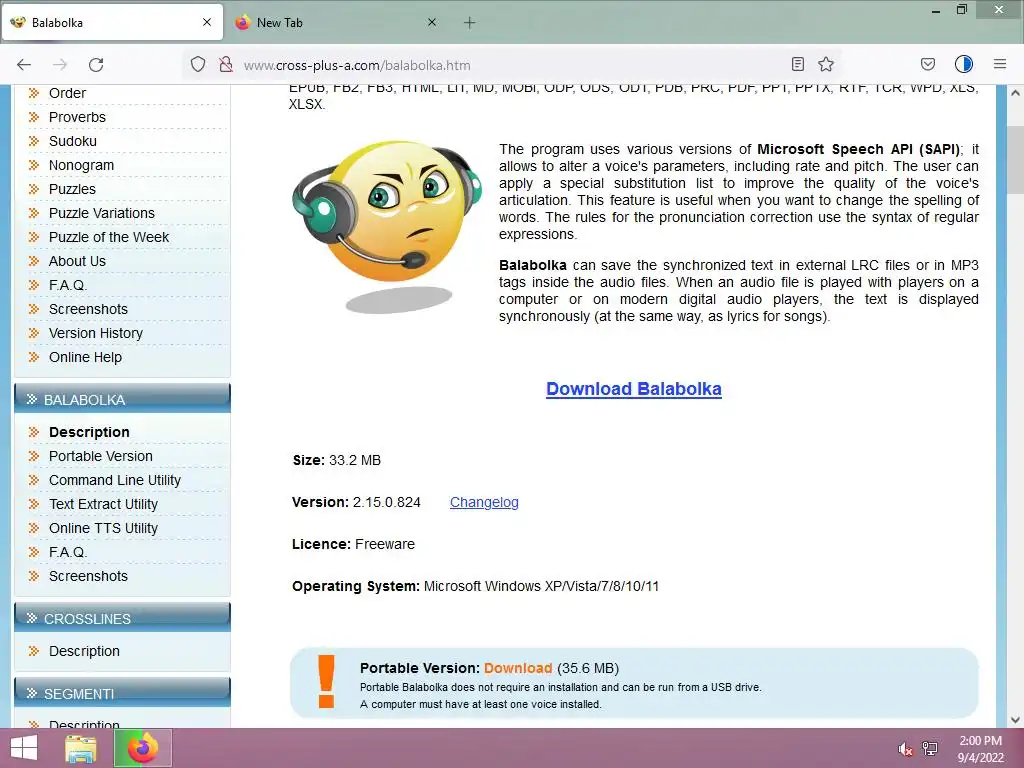The width and height of the screenshot is (1024, 768).
Task: Open the Sudoku sidebar link
Action: tap(72, 142)
